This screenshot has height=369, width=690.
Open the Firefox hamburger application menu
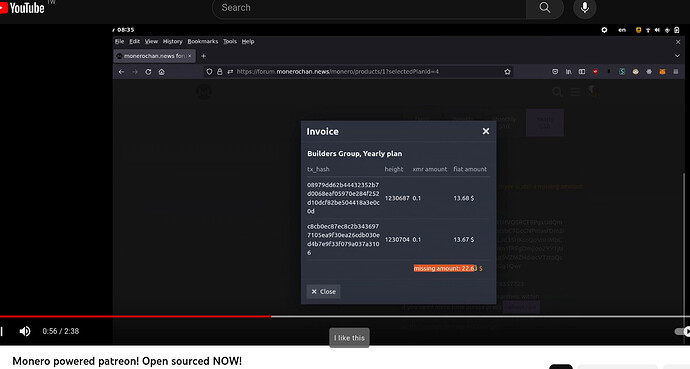click(x=676, y=72)
